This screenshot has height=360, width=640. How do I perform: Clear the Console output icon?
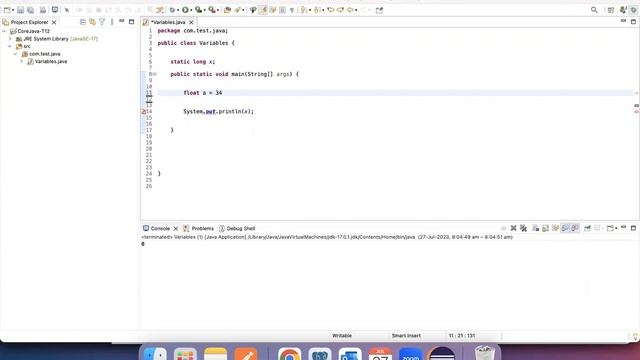click(535, 228)
